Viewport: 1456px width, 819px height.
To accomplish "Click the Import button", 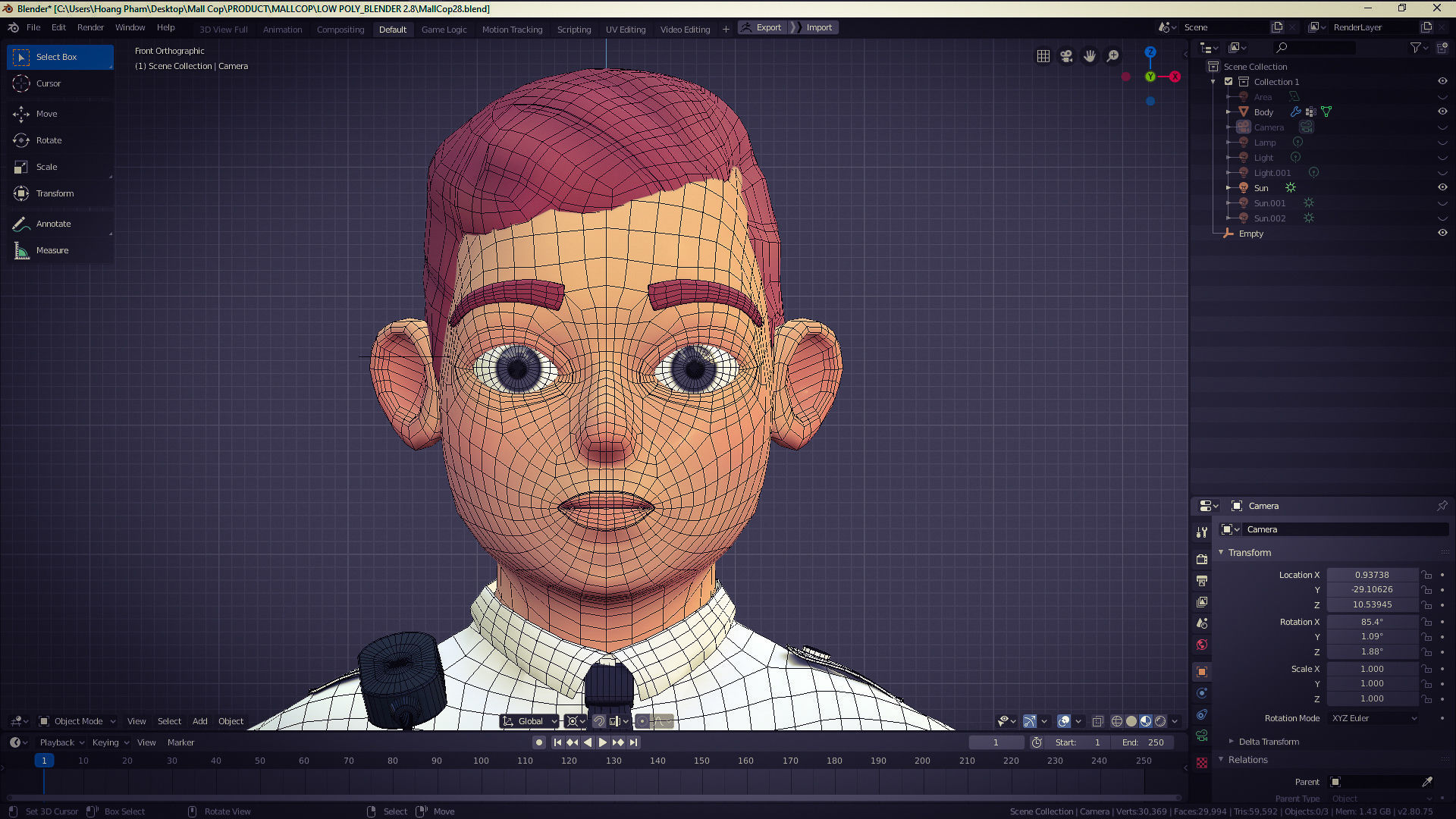I will coord(818,27).
